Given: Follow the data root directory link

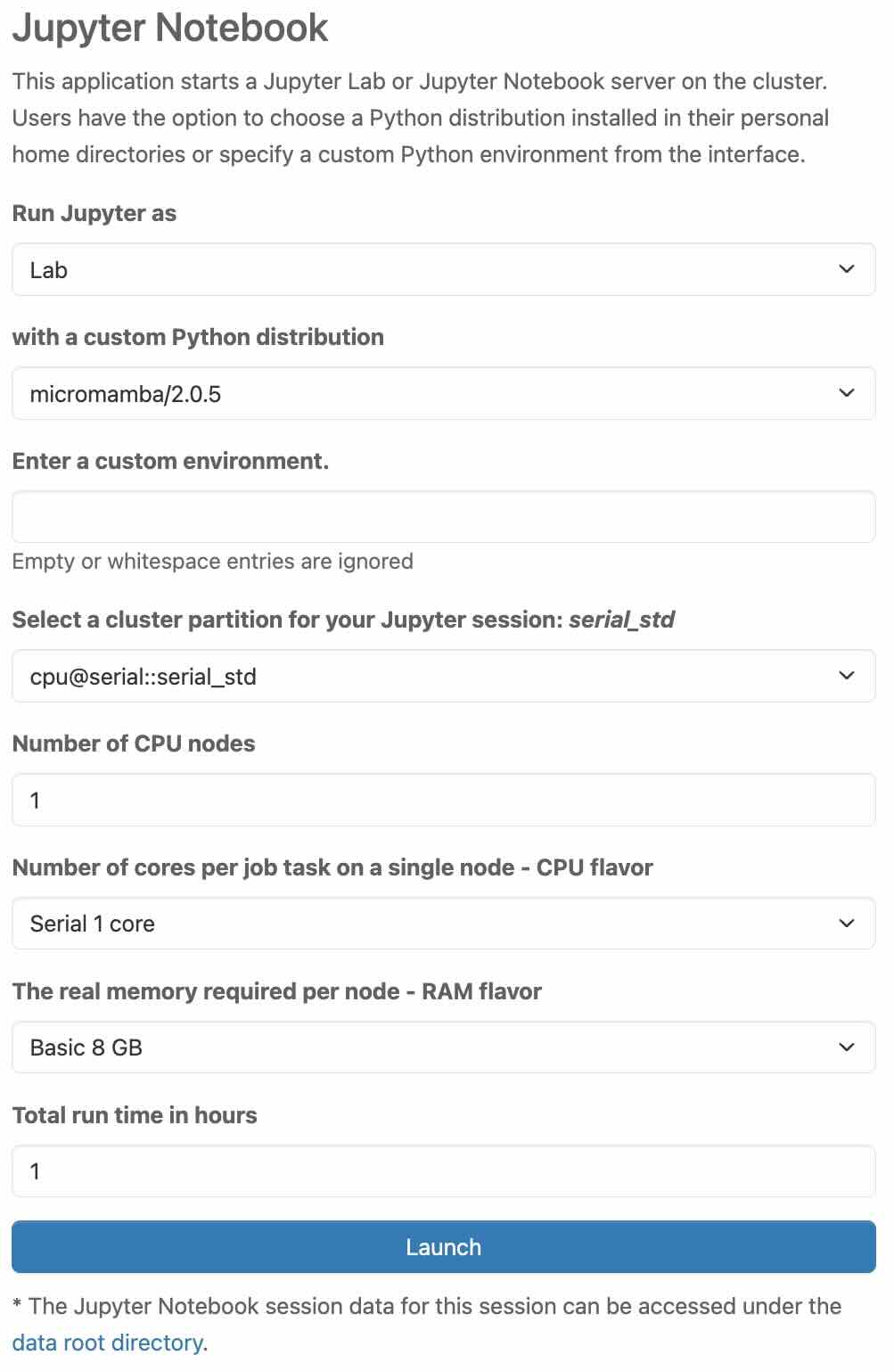Looking at the screenshot, I should (108, 1343).
